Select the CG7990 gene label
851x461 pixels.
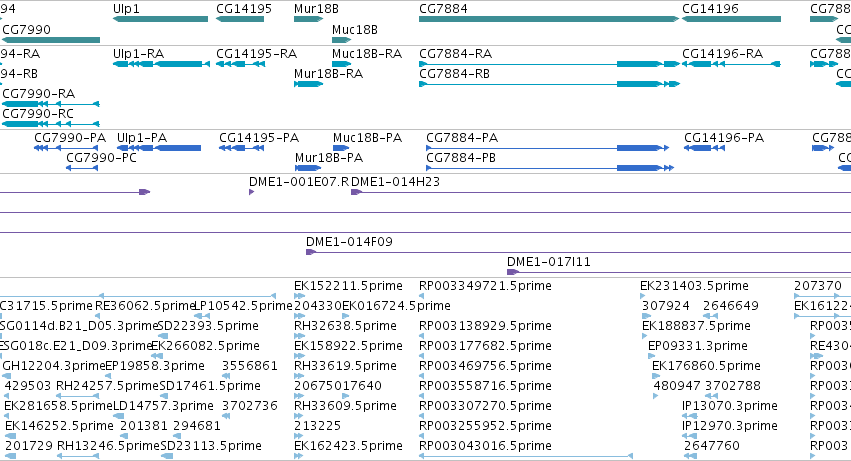[x=27, y=29]
